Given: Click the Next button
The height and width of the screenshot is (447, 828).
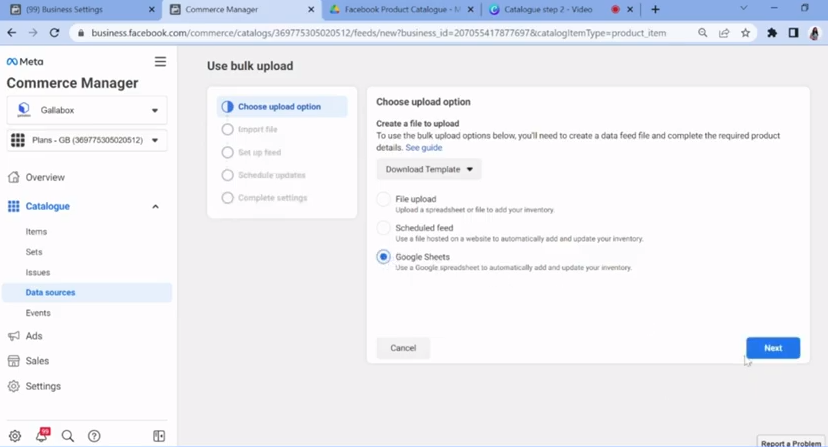Looking at the screenshot, I should point(773,348).
